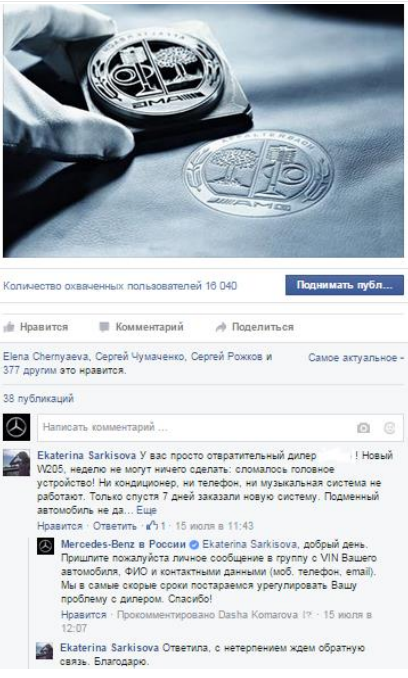Click the 15 июля в 11:43 timestamp
The image size is (408, 678).
pyautogui.click(x=214, y=526)
